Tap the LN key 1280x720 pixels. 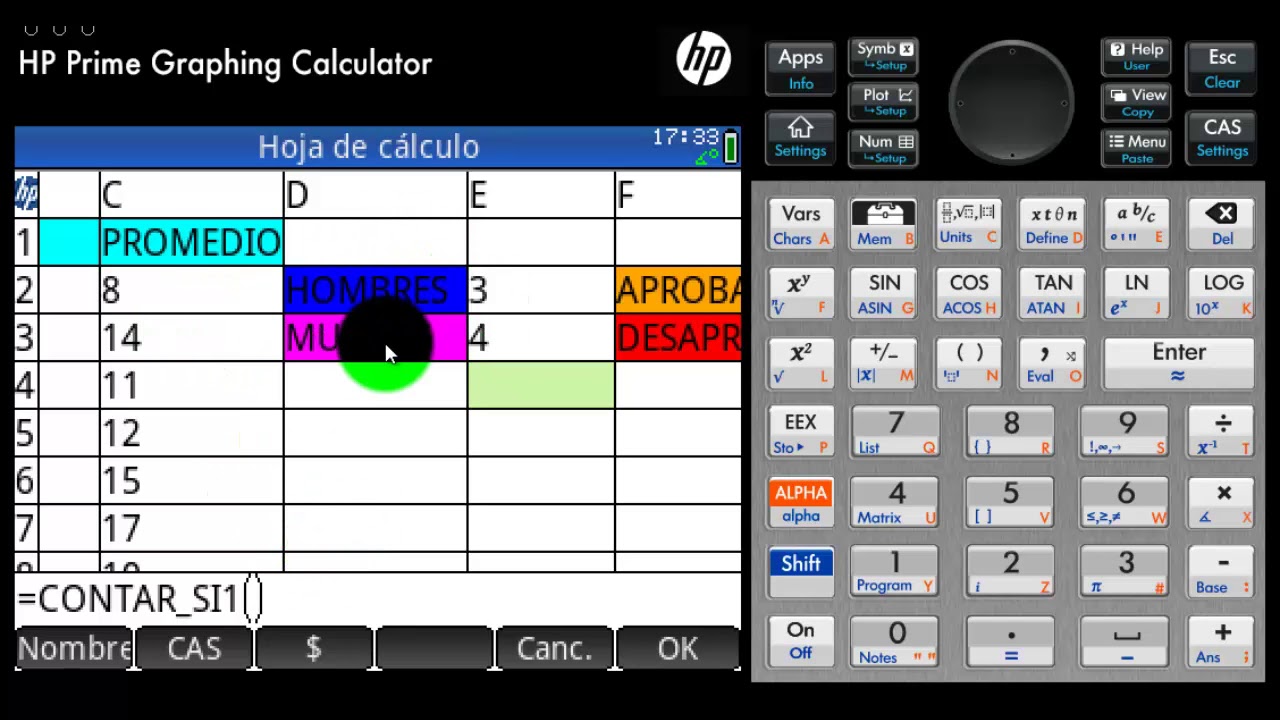1137,294
